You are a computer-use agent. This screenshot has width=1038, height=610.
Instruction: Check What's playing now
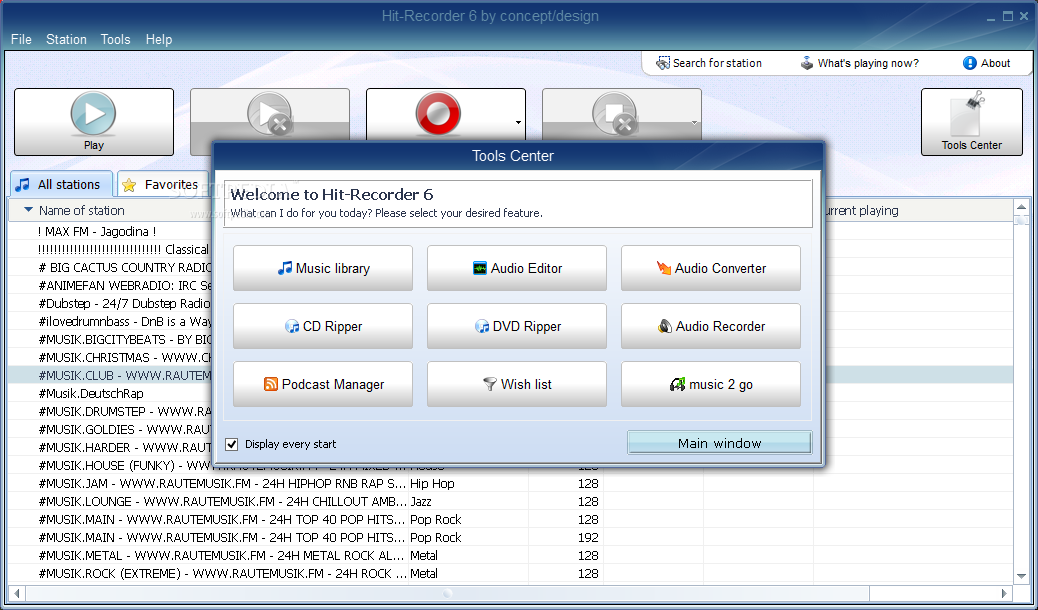pyautogui.click(x=859, y=63)
